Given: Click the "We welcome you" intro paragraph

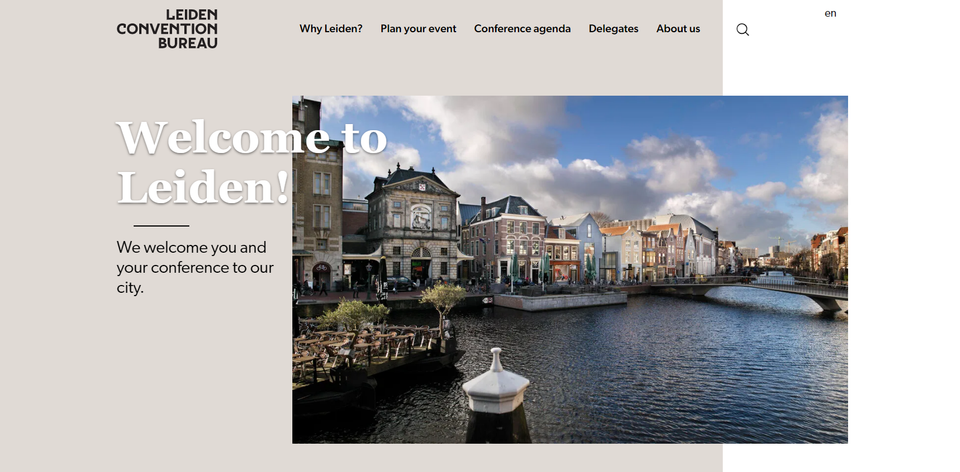Looking at the screenshot, I should (195, 267).
